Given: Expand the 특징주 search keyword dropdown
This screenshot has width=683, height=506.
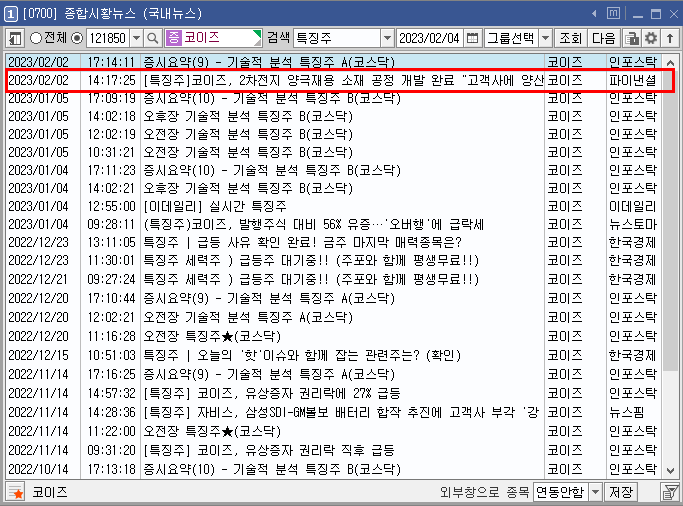Looking at the screenshot, I should point(387,38).
